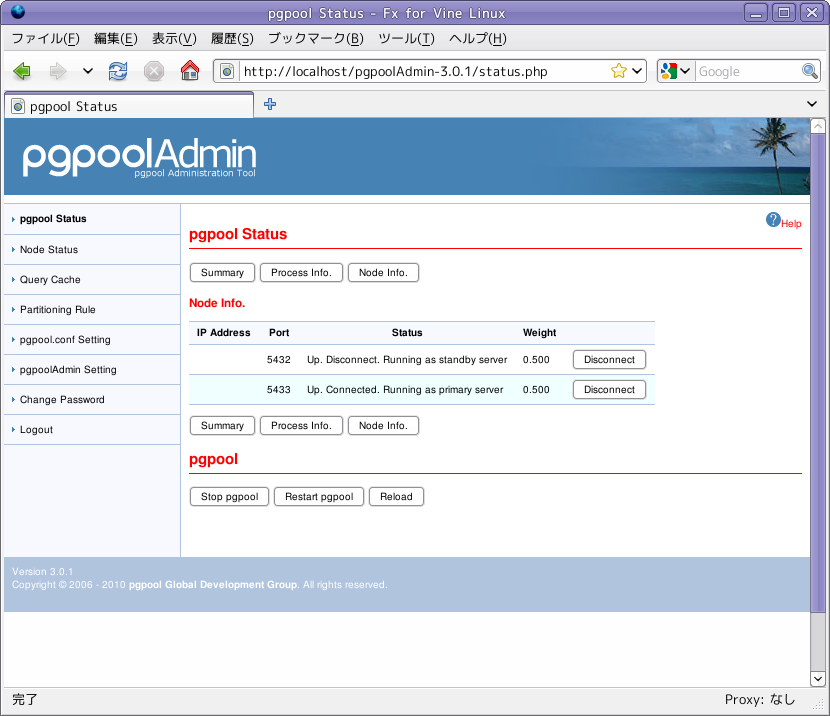This screenshot has width=830, height=716.
Task: Open the list all tabs dropdown
Action: [x=812, y=104]
